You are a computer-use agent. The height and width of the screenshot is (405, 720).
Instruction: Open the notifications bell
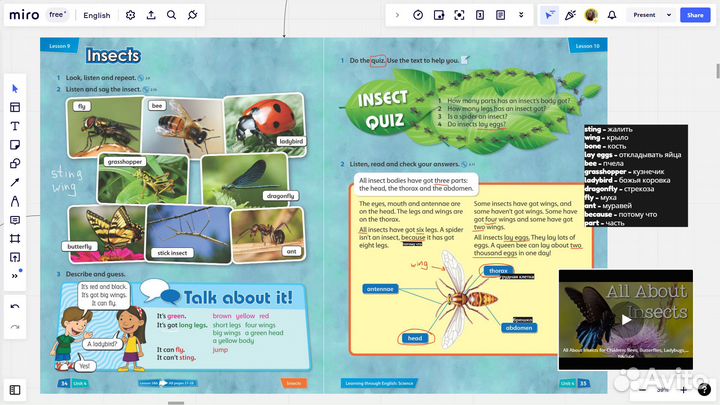pos(611,15)
